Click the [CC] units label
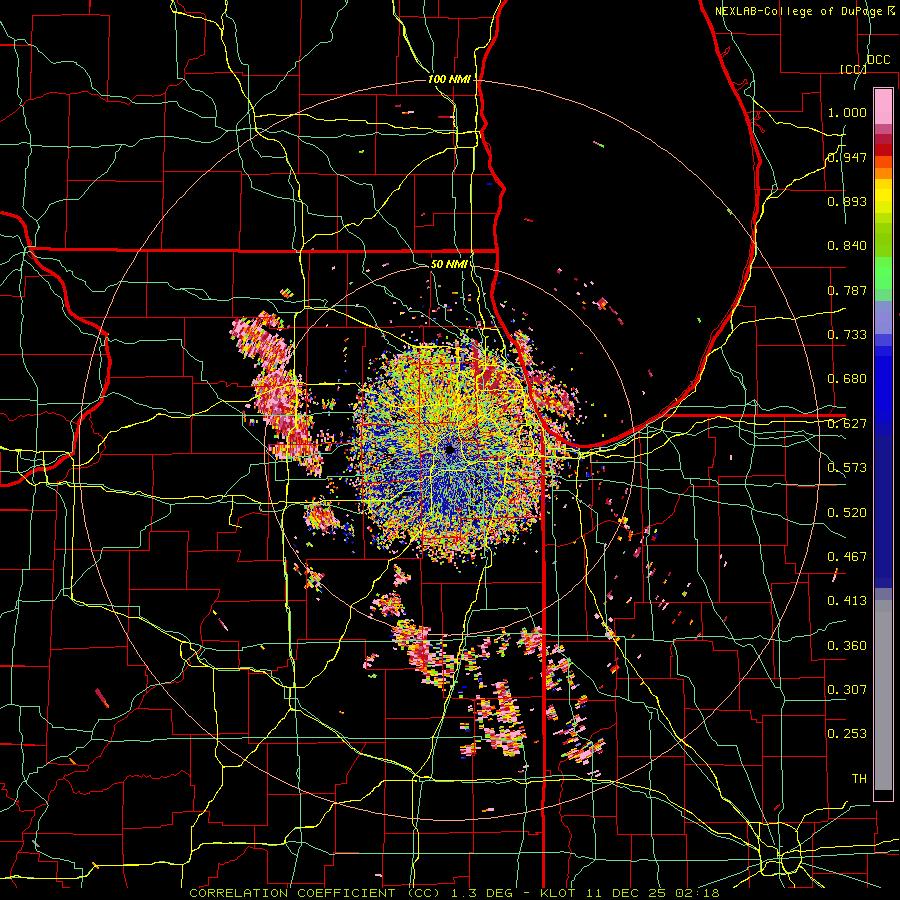The height and width of the screenshot is (900, 900). pyautogui.click(x=853, y=69)
